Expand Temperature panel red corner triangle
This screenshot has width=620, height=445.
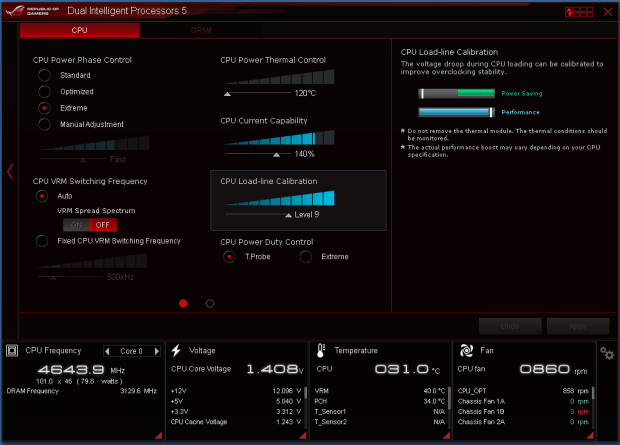click(446, 436)
